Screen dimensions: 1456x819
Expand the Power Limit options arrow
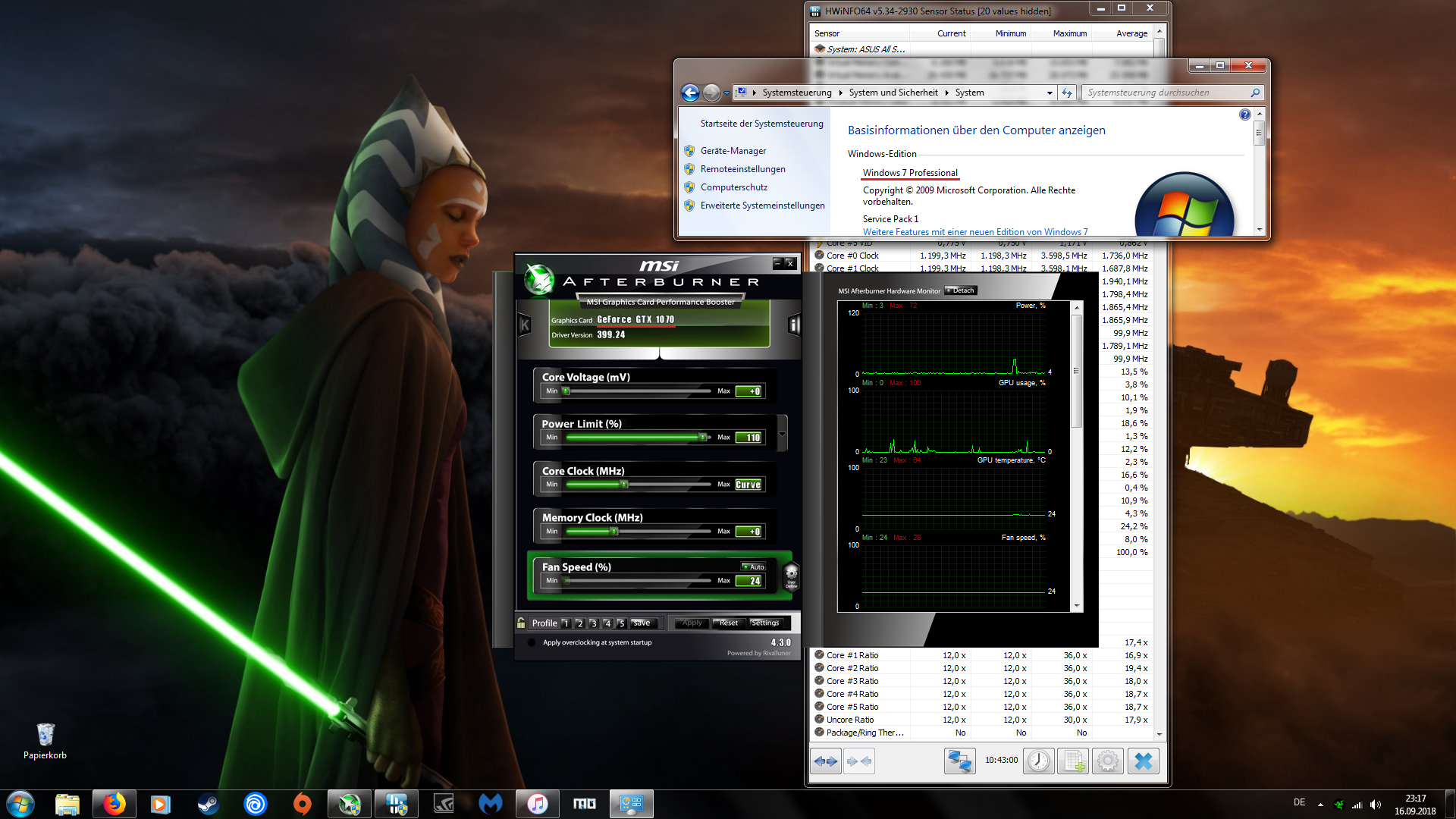782,433
